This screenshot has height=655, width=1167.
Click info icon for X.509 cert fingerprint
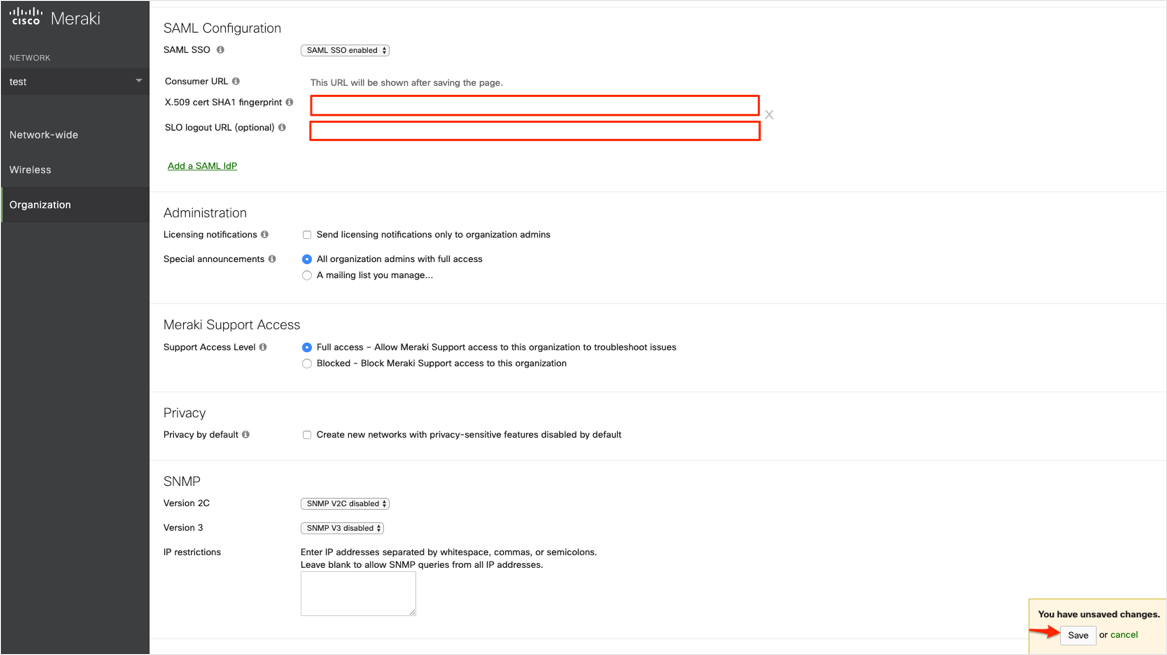[289, 102]
